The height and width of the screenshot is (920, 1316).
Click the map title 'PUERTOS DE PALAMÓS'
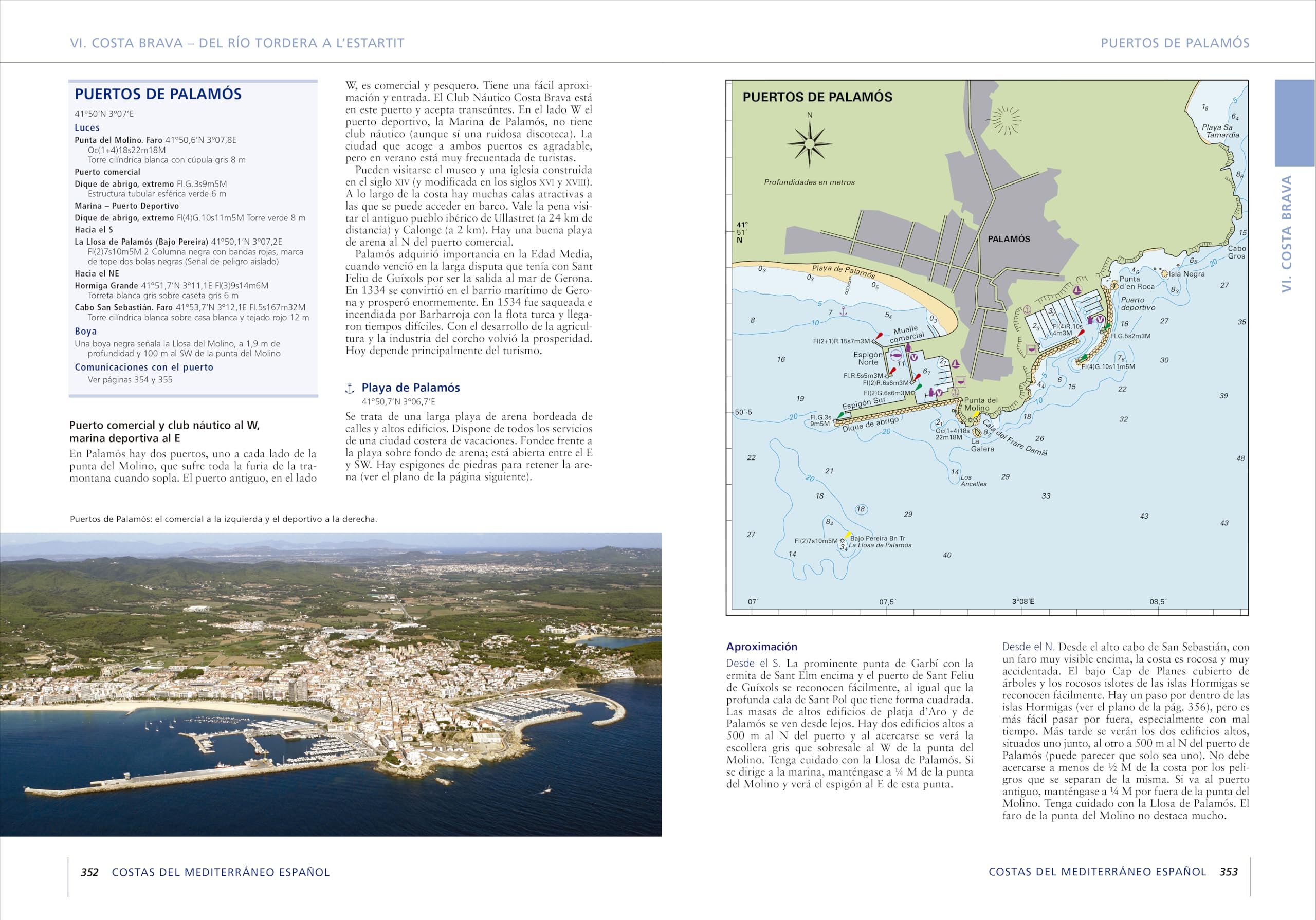click(817, 97)
